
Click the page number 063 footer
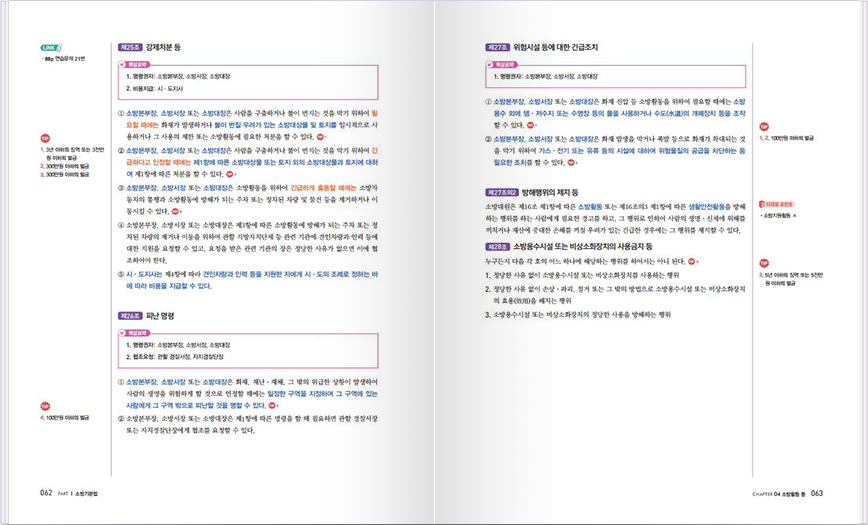coord(816,491)
